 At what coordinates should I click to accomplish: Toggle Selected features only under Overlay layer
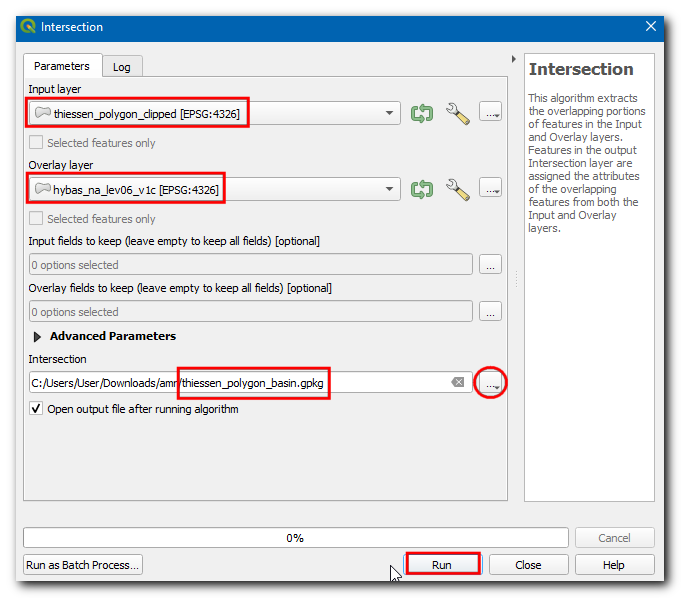coord(37,219)
